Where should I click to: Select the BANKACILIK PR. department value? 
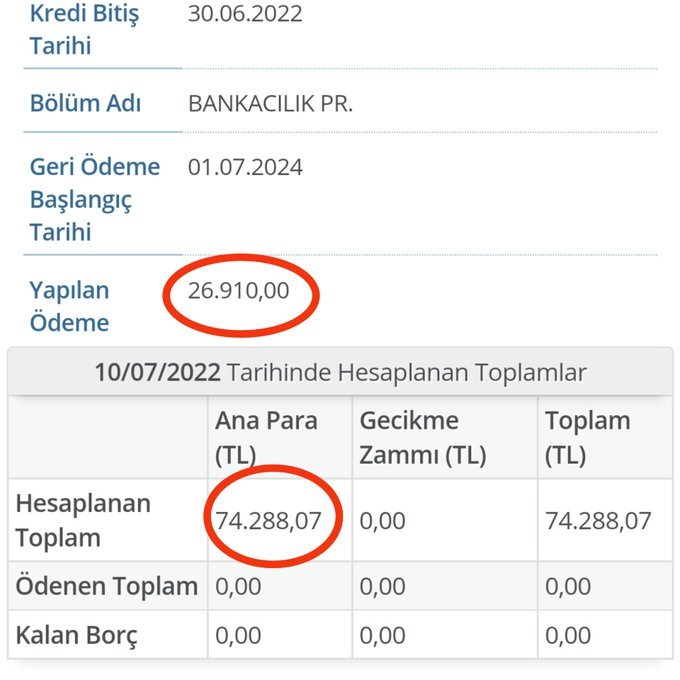pyautogui.click(x=270, y=104)
